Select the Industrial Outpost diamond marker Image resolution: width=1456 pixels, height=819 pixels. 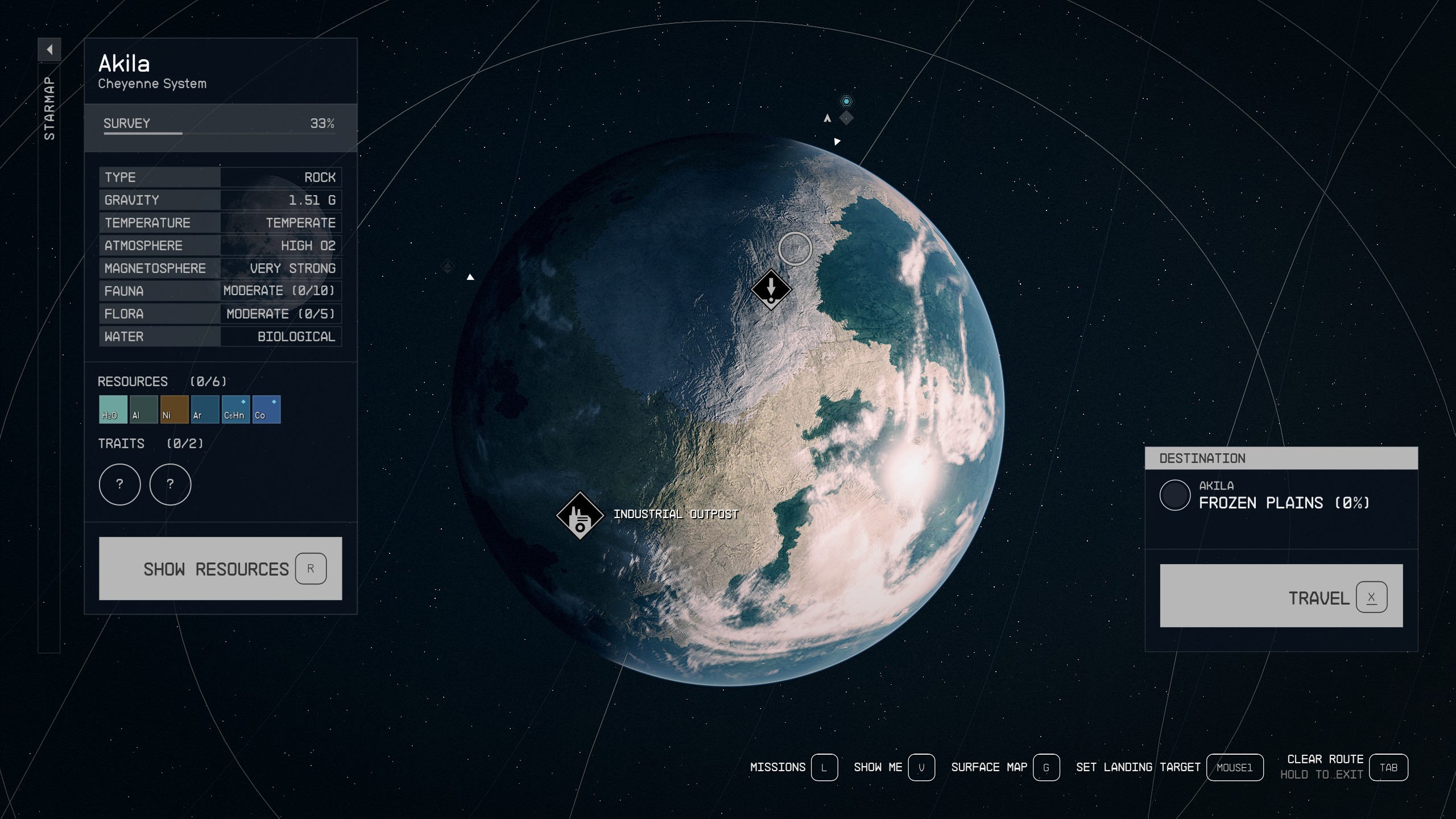[x=580, y=515]
